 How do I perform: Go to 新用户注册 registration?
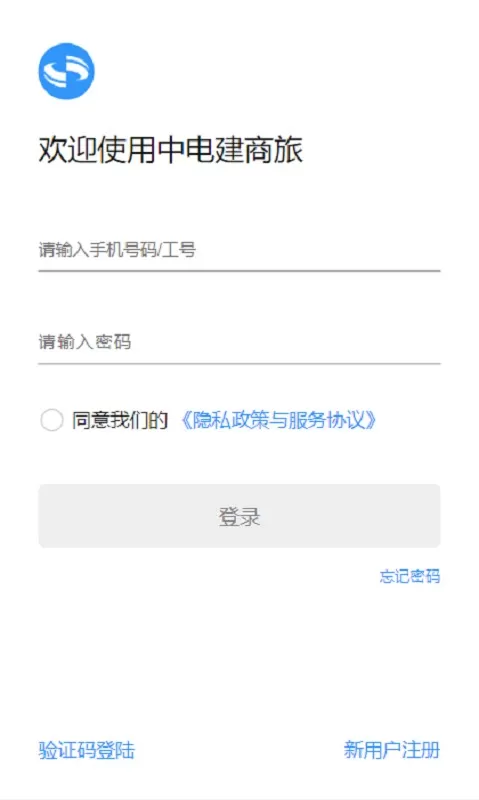click(x=392, y=750)
